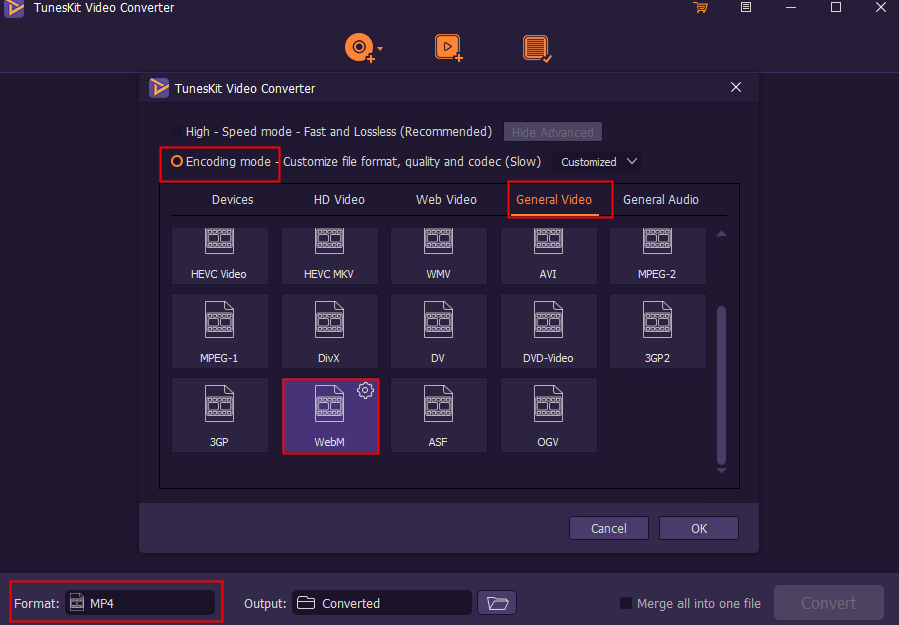The width and height of the screenshot is (899, 625).
Task: Open the converted list icon
Action: point(537,49)
